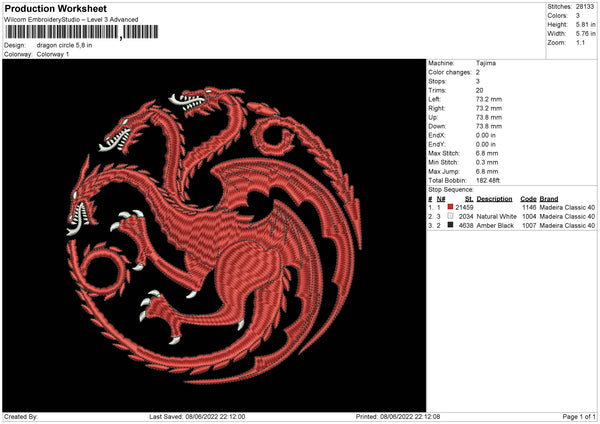The image size is (600, 424).
Task: Click the Code column header
Action: (x=528, y=198)
